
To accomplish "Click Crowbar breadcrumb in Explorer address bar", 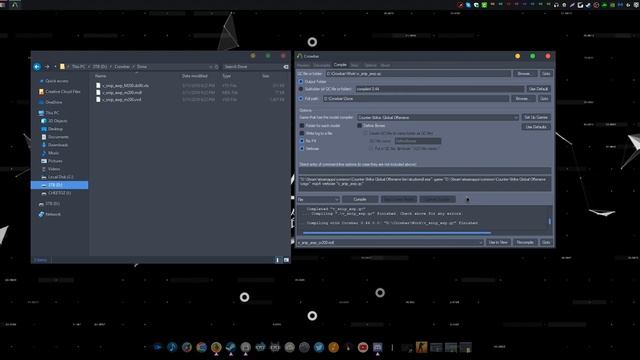I will [x=122, y=67].
